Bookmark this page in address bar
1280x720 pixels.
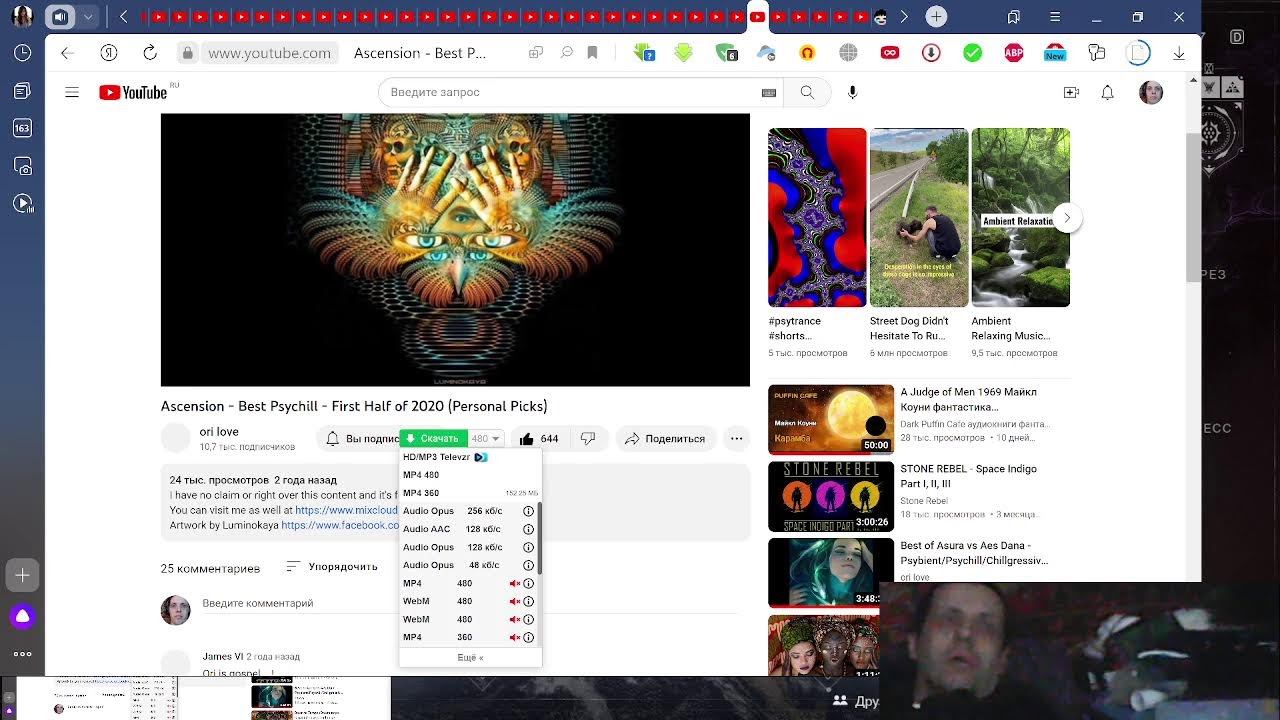click(x=592, y=53)
